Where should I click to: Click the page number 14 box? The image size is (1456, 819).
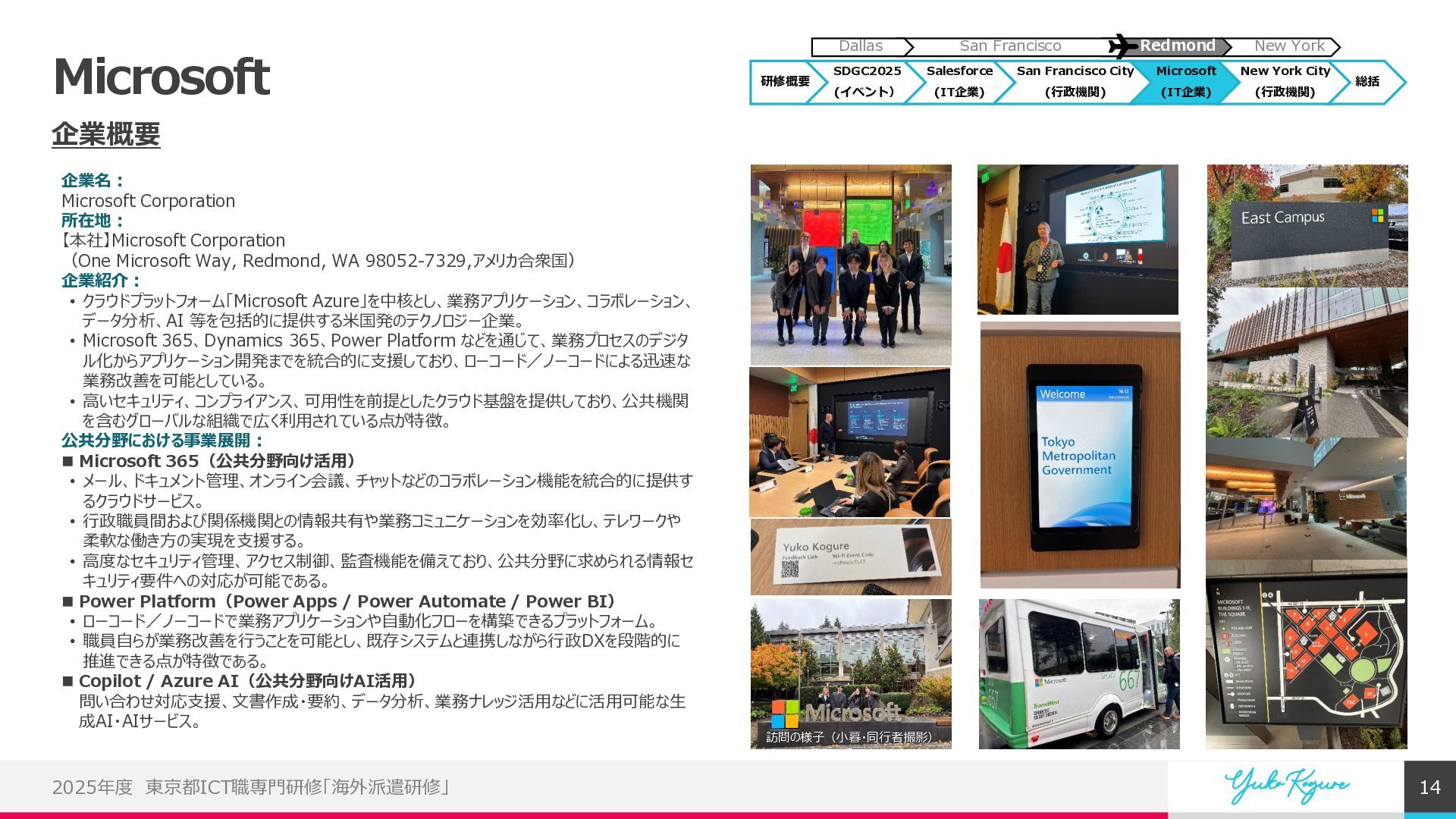pyautogui.click(x=1429, y=787)
